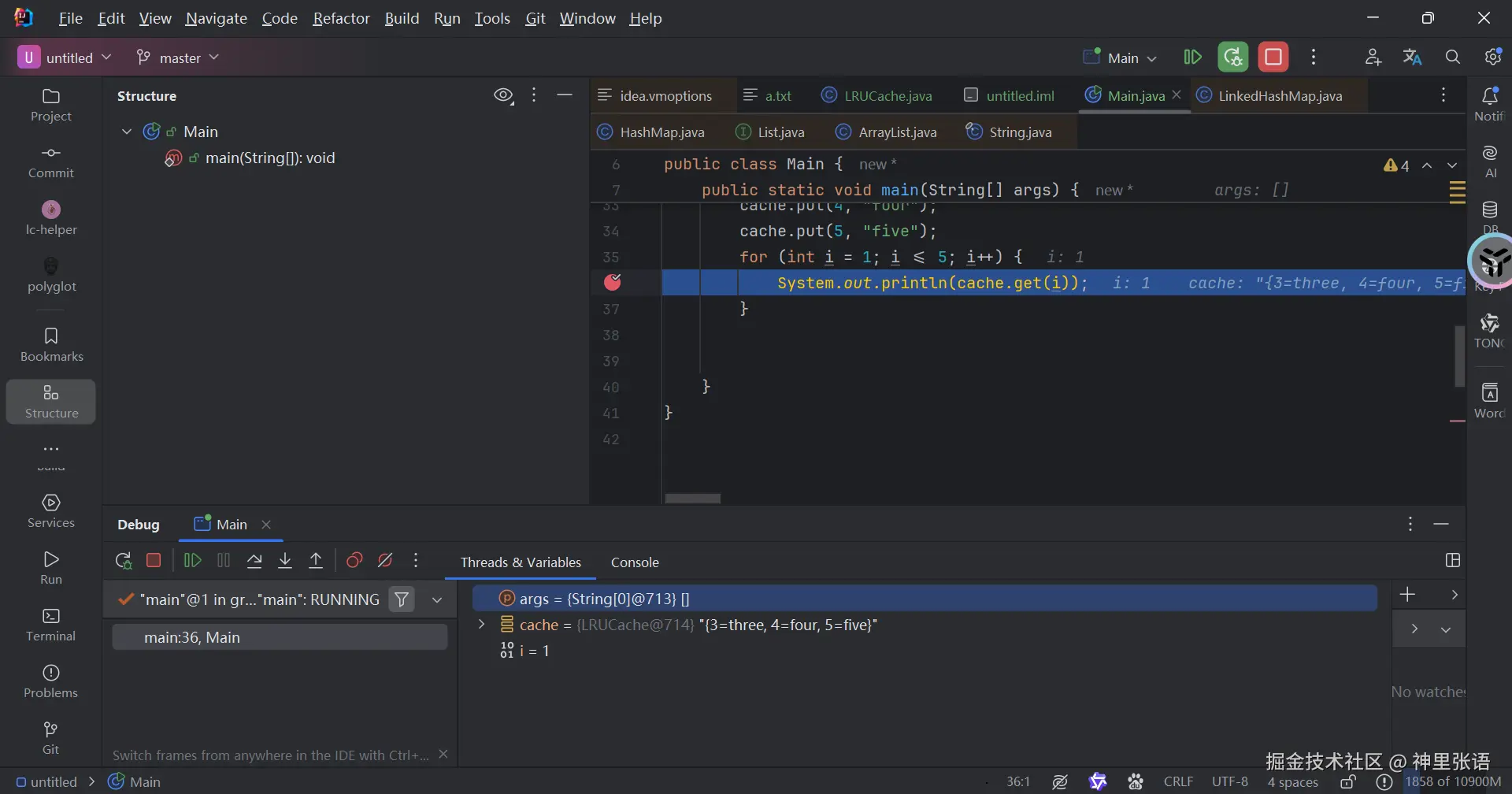
Task: Click the UTF-8 encoding indicator
Action: (x=1230, y=782)
